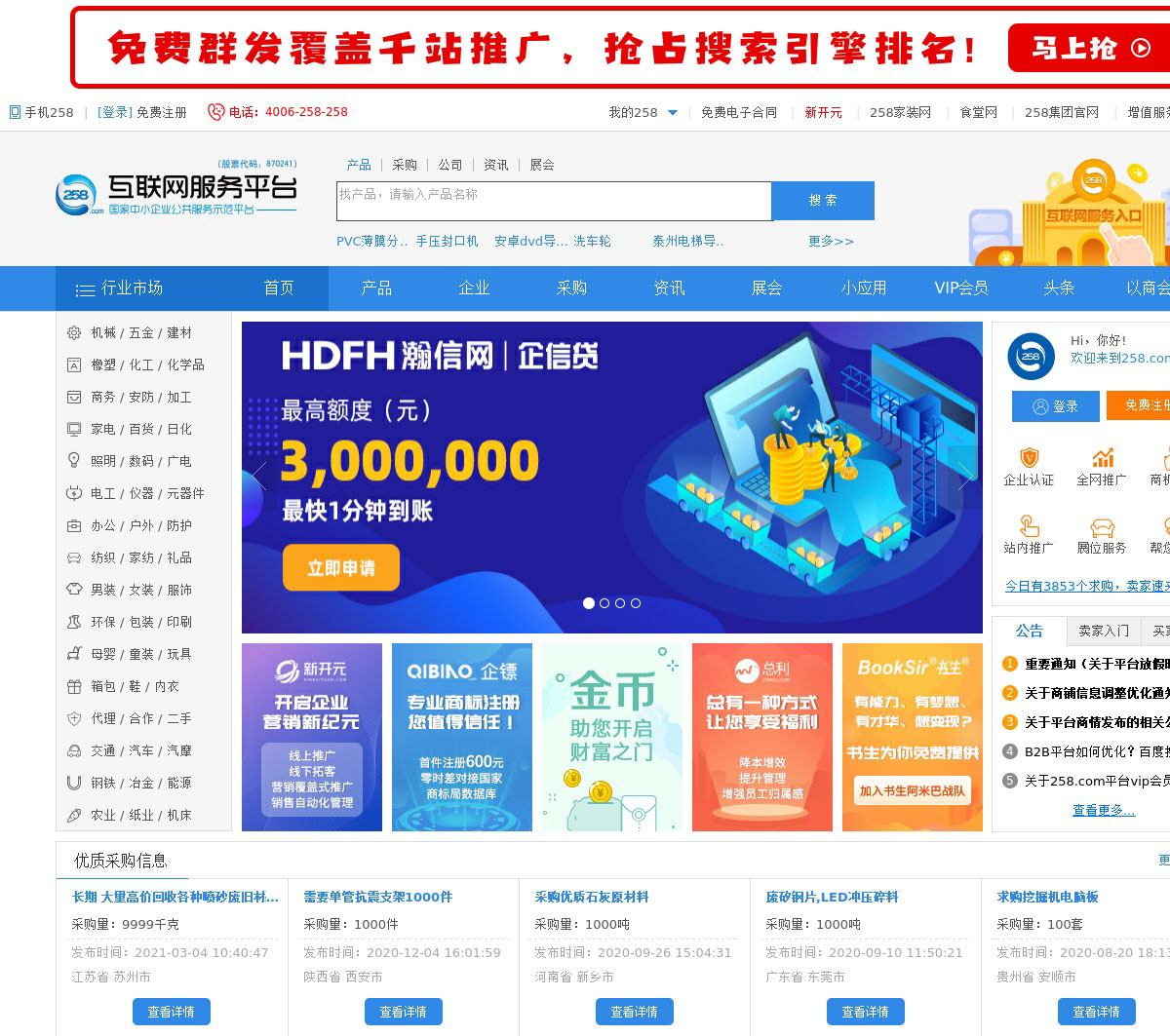
Task: Expand the 行业市场 category menu
Action: [x=119, y=288]
